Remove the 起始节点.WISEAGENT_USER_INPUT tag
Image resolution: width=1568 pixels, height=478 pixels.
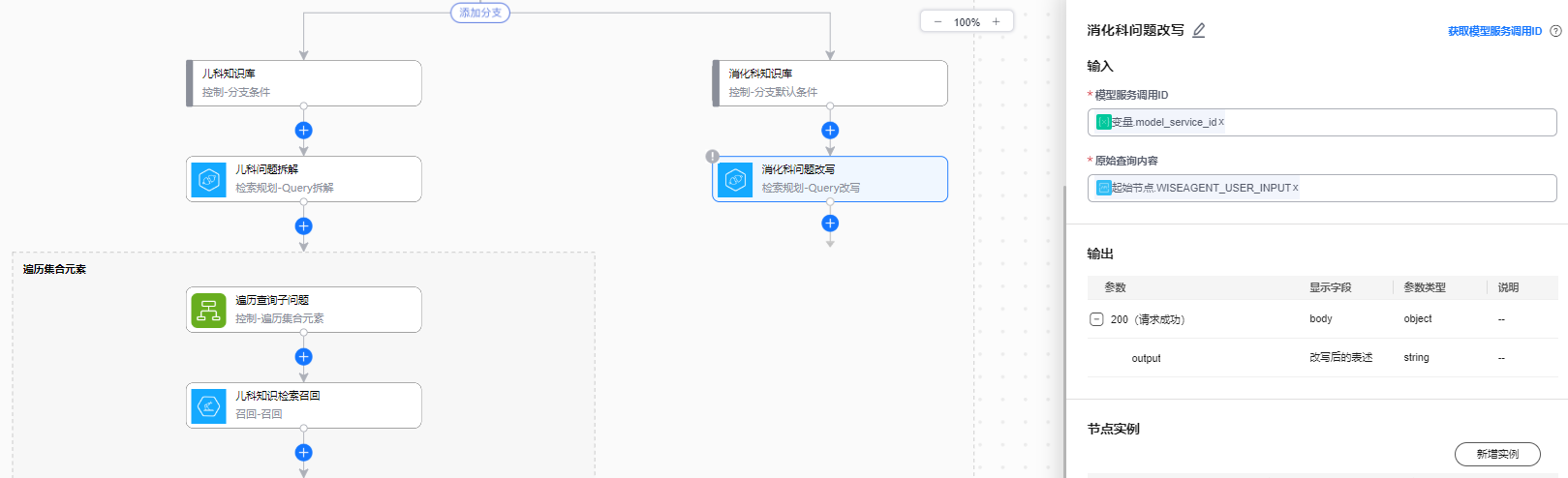tap(1296, 188)
